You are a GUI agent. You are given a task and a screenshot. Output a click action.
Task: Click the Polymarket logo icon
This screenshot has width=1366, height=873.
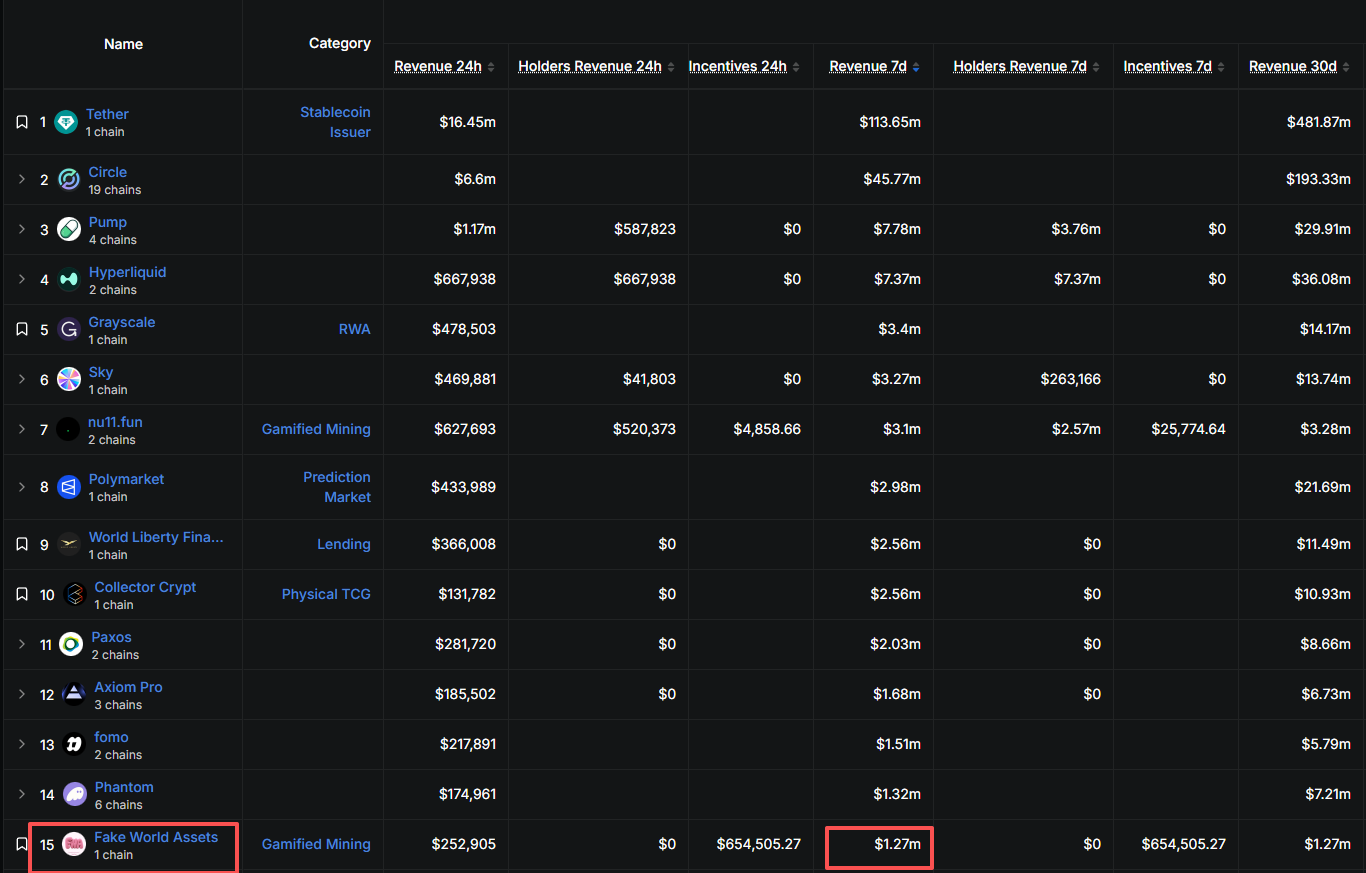69,487
